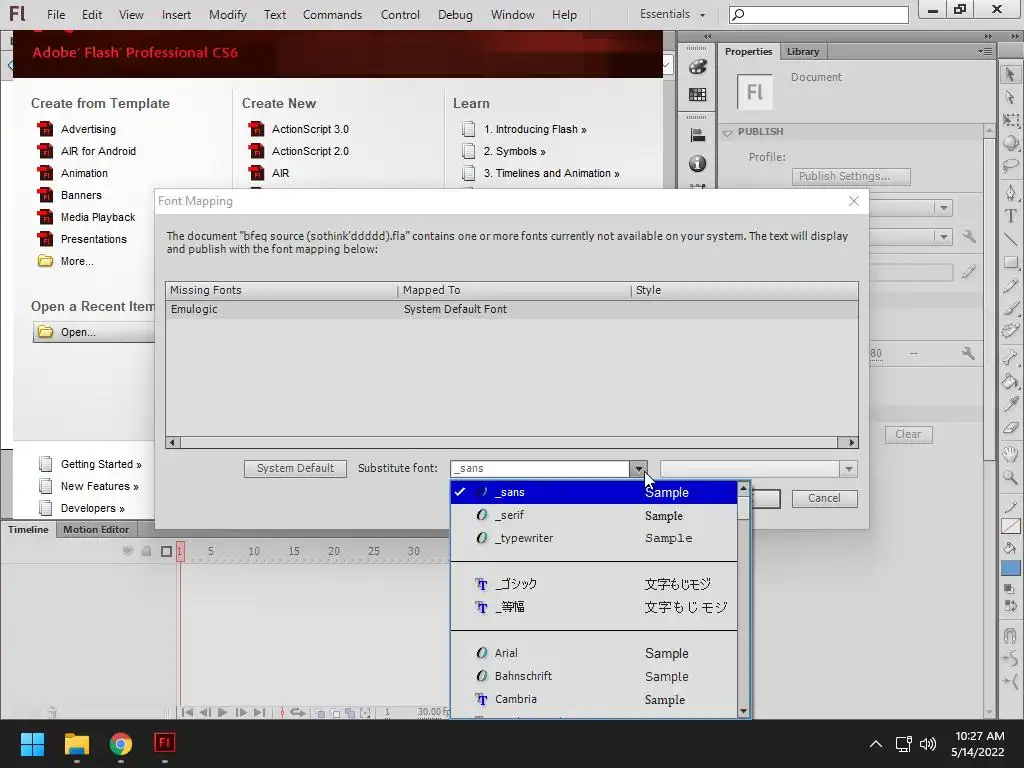Open the ActionScript 3.0 create new link
Image resolution: width=1024 pixels, height=768 pixels.
(x=310, y=129)
